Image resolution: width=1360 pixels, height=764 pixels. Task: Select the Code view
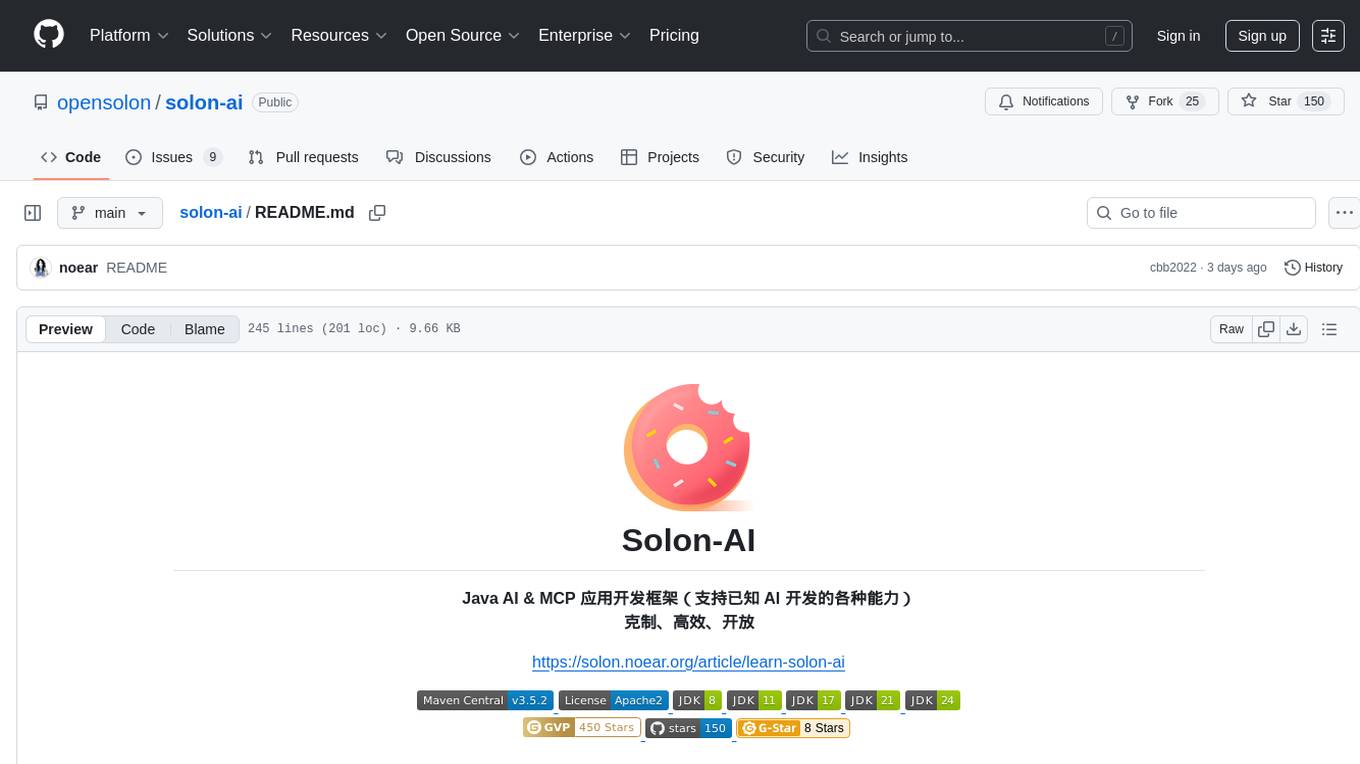coord(138,329)
